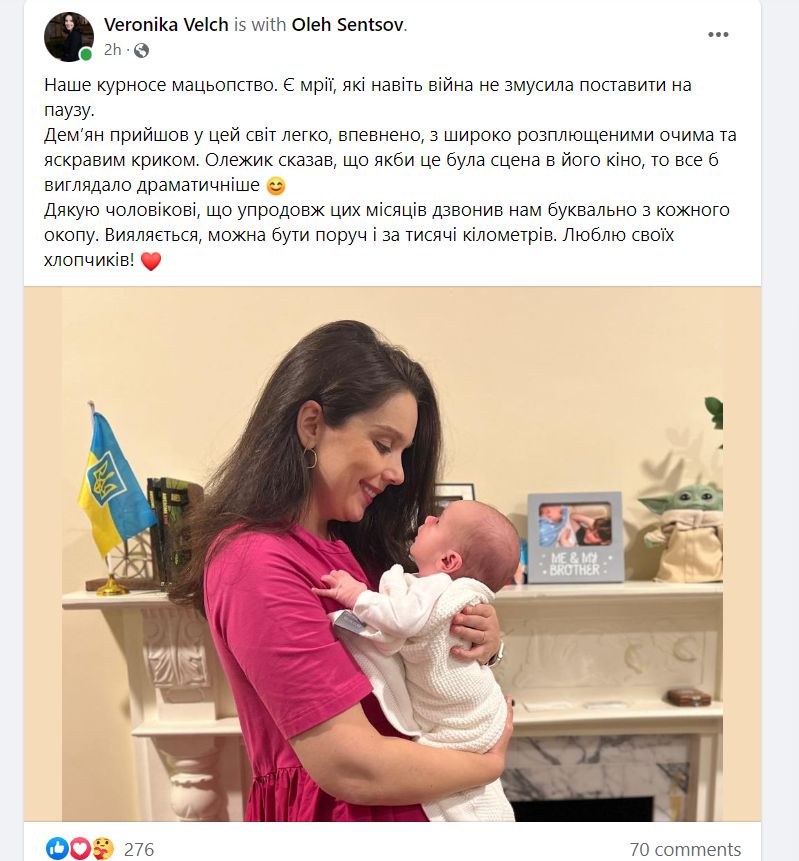Click the blue Like reaction icon
This screenshot has height=861, width=799.
56,848
